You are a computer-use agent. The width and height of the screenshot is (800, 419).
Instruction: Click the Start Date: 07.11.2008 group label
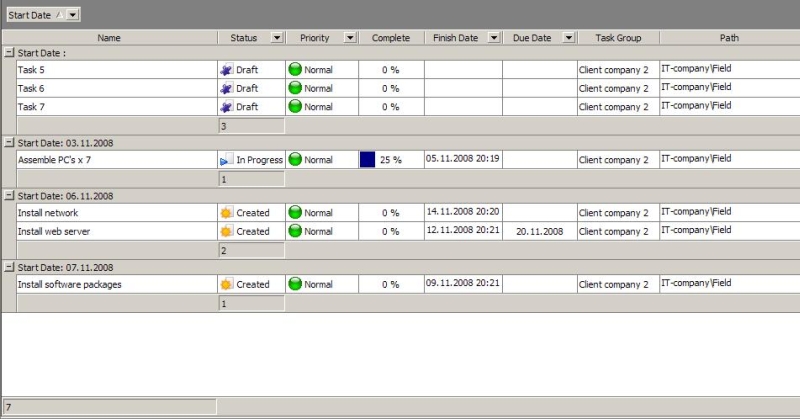(65, 267)
